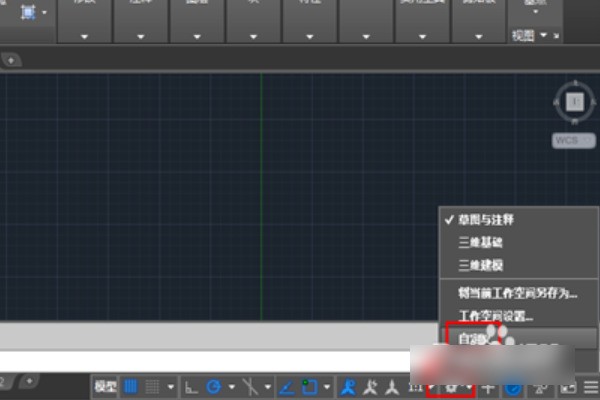Toggle the grid display icon in status bar
Image resolution: width=600 pixels, height=400 pixels.
point(131,386)
